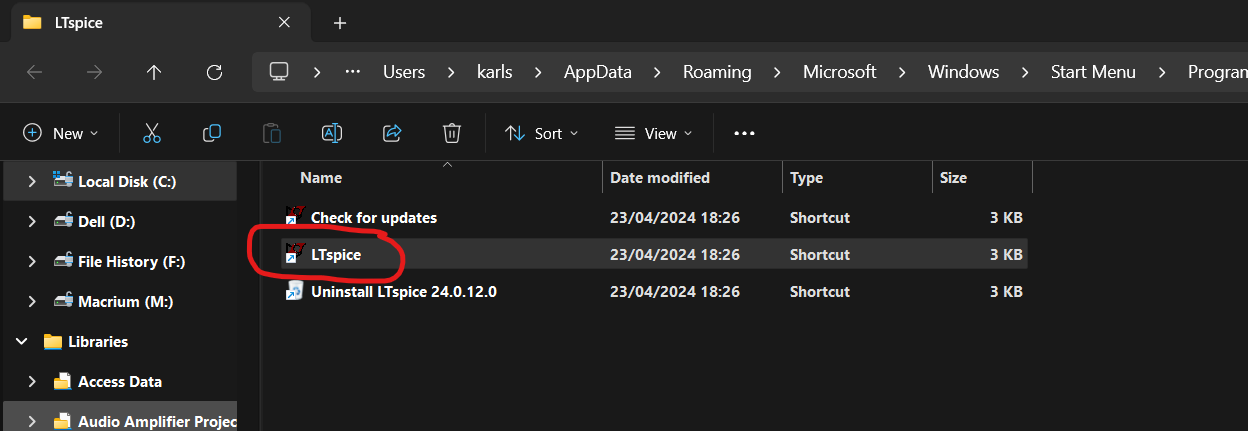Expand Local Disk (C:) tree node
Viewport: 1248px width, 431px height.
tap(32, 181)
